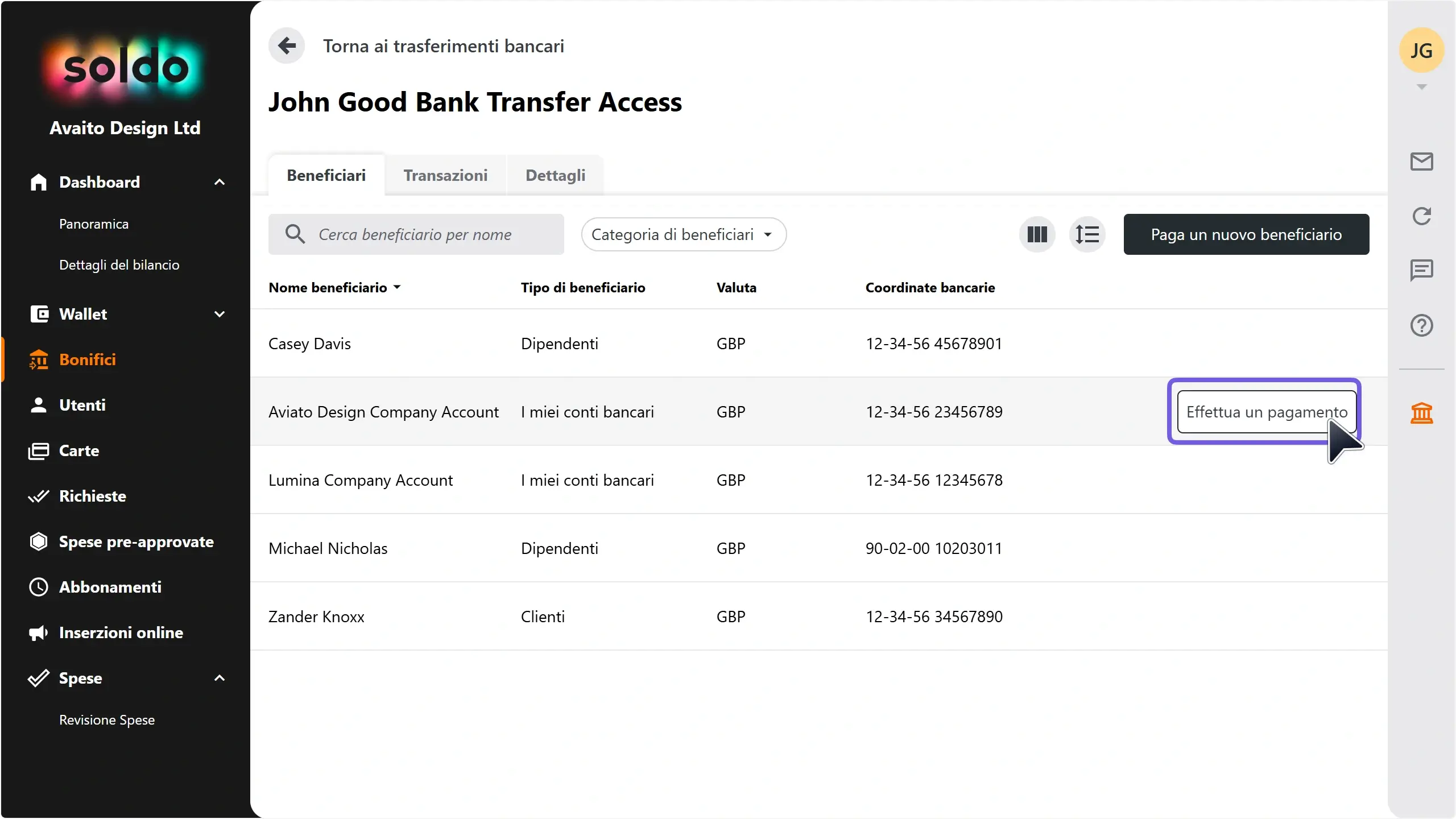Click the Avaito Design Ltd company name
Image resolution: width=1456 pixels, height=819 pixels.
pos(125,128)
